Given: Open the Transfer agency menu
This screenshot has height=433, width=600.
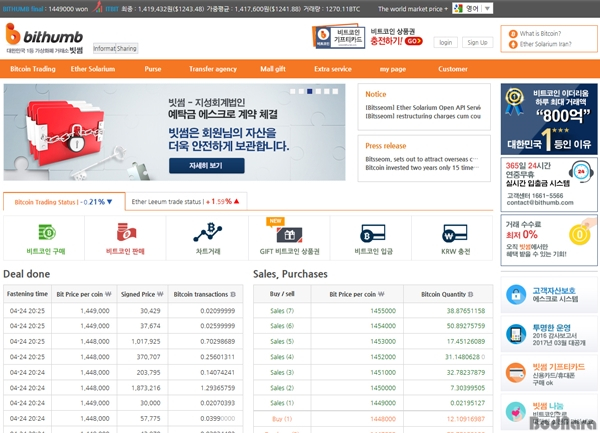Looking at the screenshot, I should click(213, 69).
